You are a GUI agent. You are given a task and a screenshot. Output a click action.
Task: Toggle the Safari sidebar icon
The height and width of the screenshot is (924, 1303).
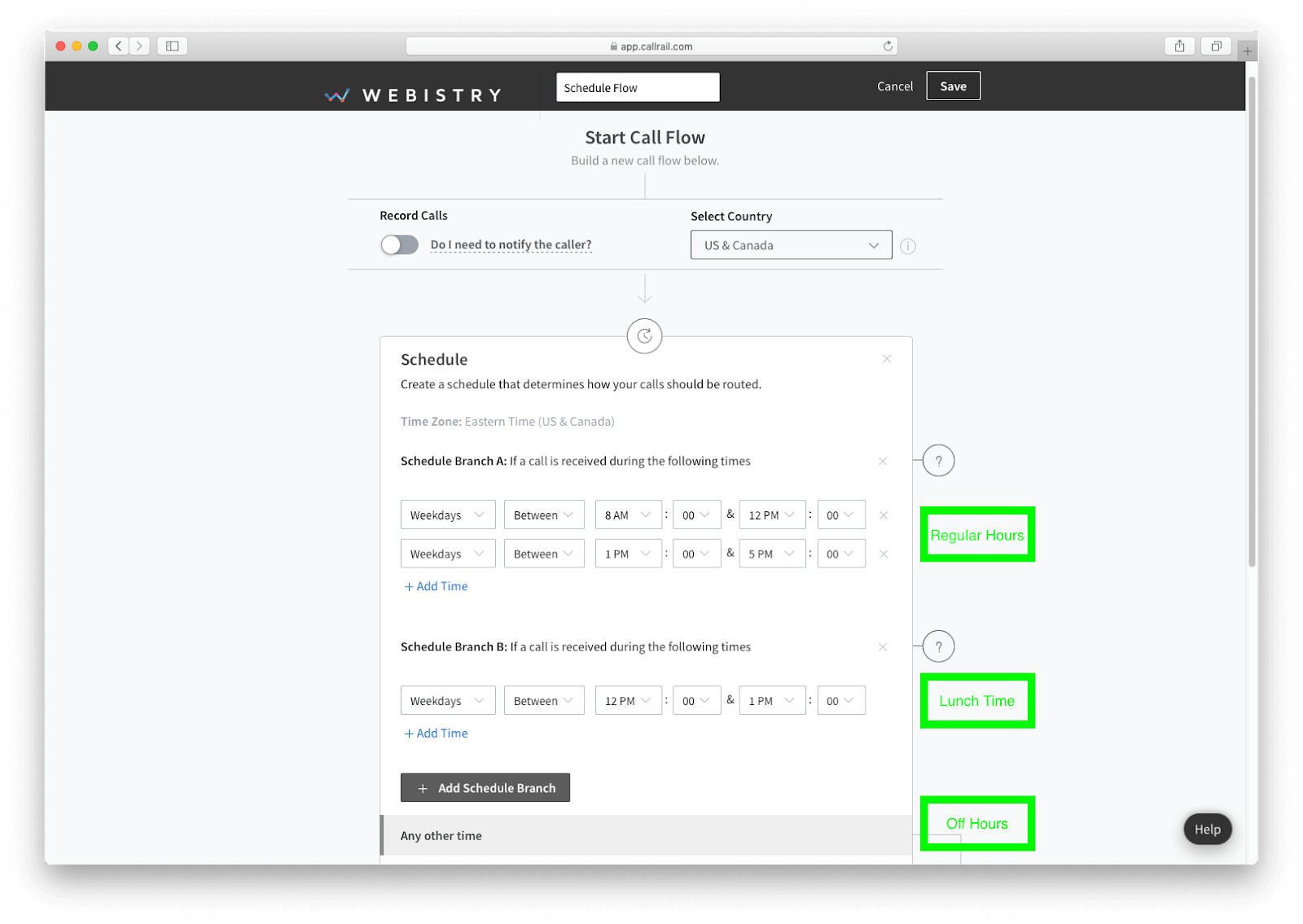click(x=173, y=46)
